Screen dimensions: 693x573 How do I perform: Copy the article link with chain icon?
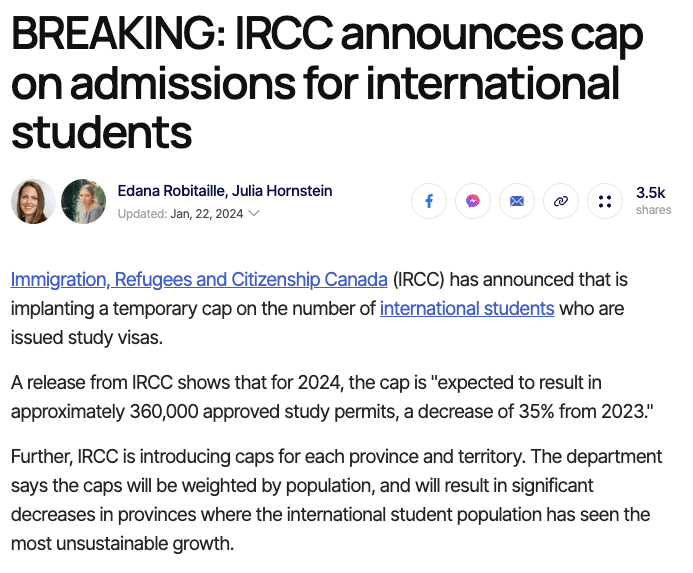pyautogui.click(x=560, y=201)
